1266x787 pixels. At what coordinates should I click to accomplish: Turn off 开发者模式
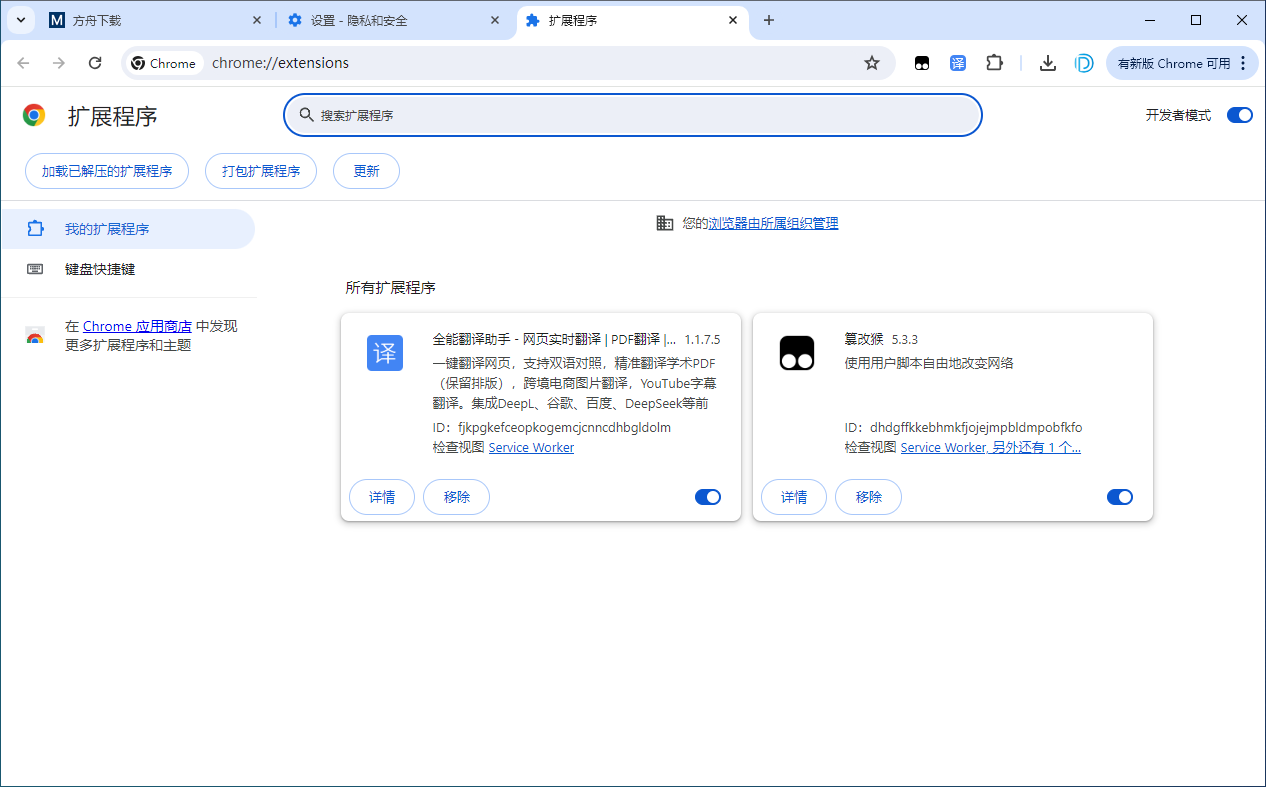(1239, 115)
